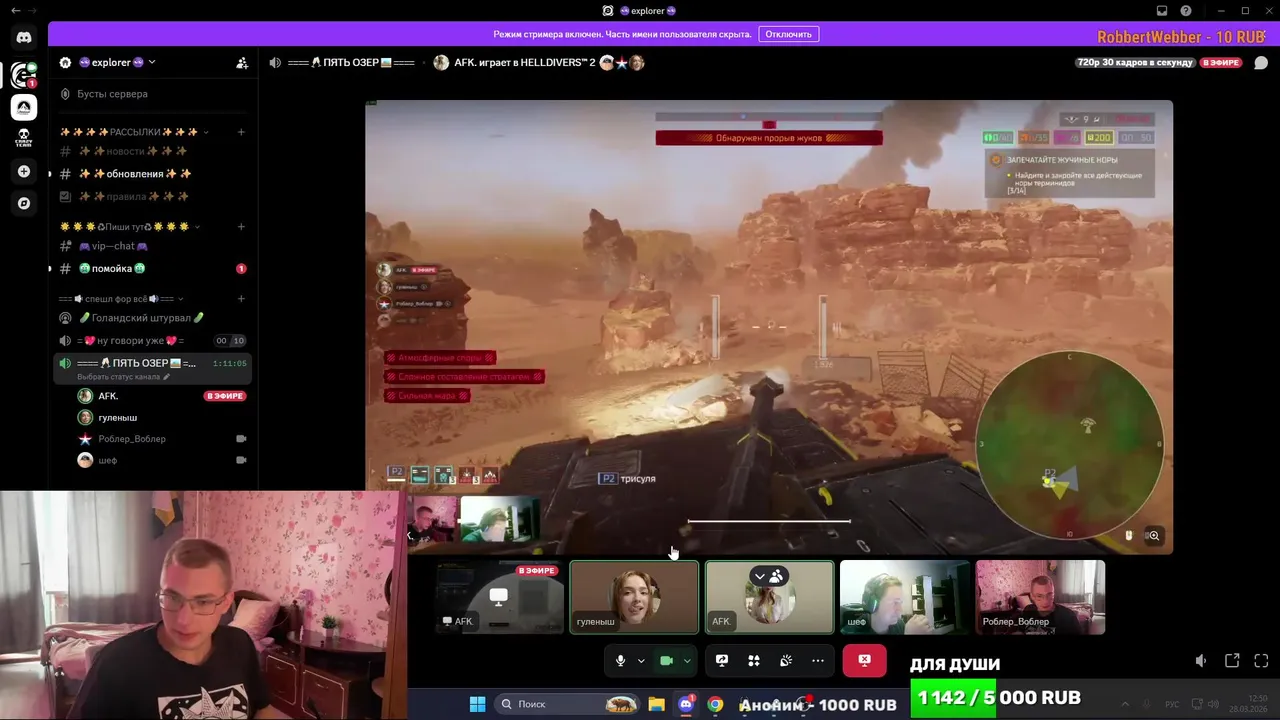
Task: Select user Роблер_Воблер in the voice channel list
Action: click(x=162, y=439)
